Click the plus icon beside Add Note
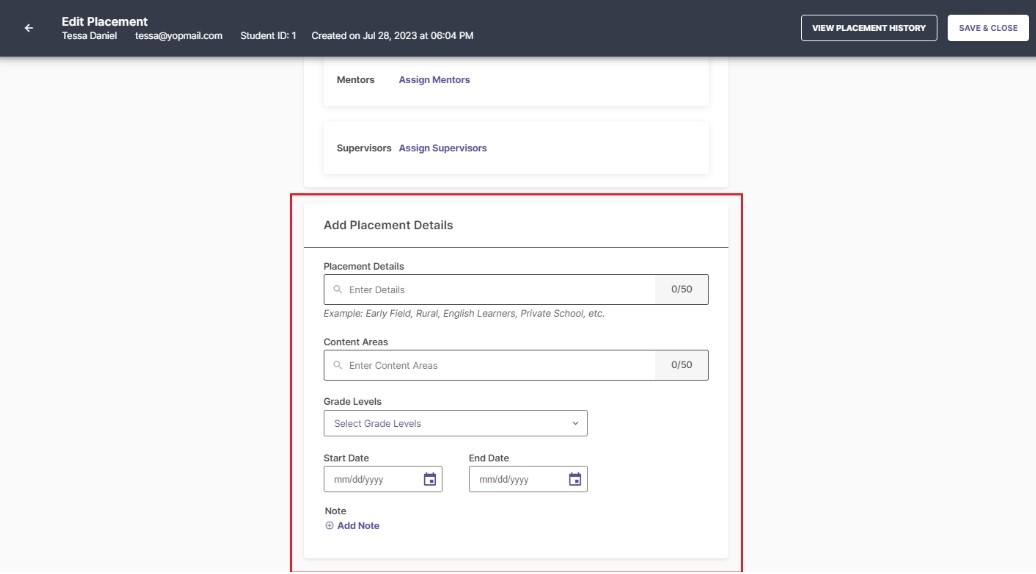This screenshot has width=1036, height=574. [330, 526]
